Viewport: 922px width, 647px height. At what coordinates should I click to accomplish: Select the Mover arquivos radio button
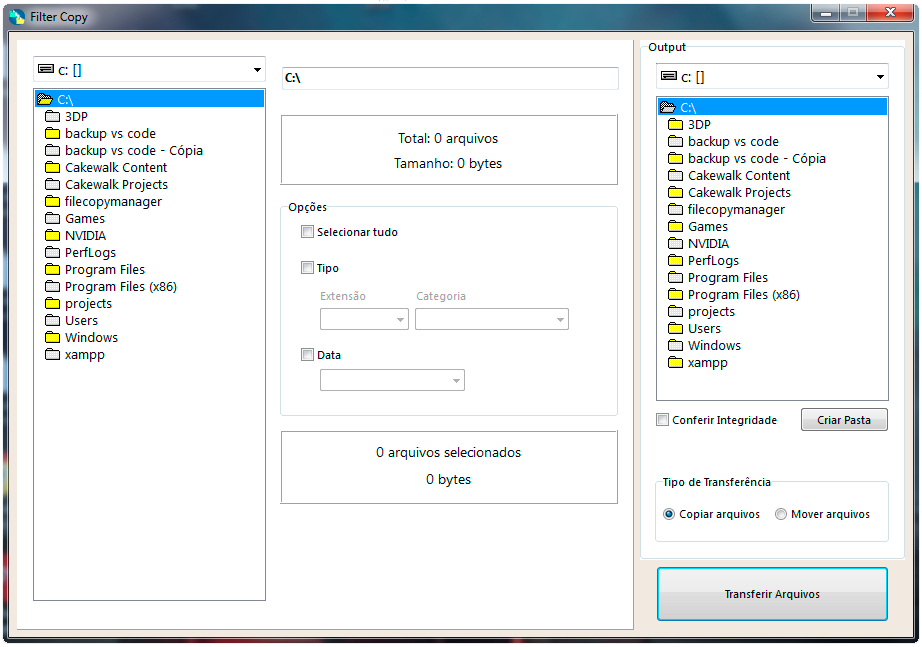tap(780, 514)
